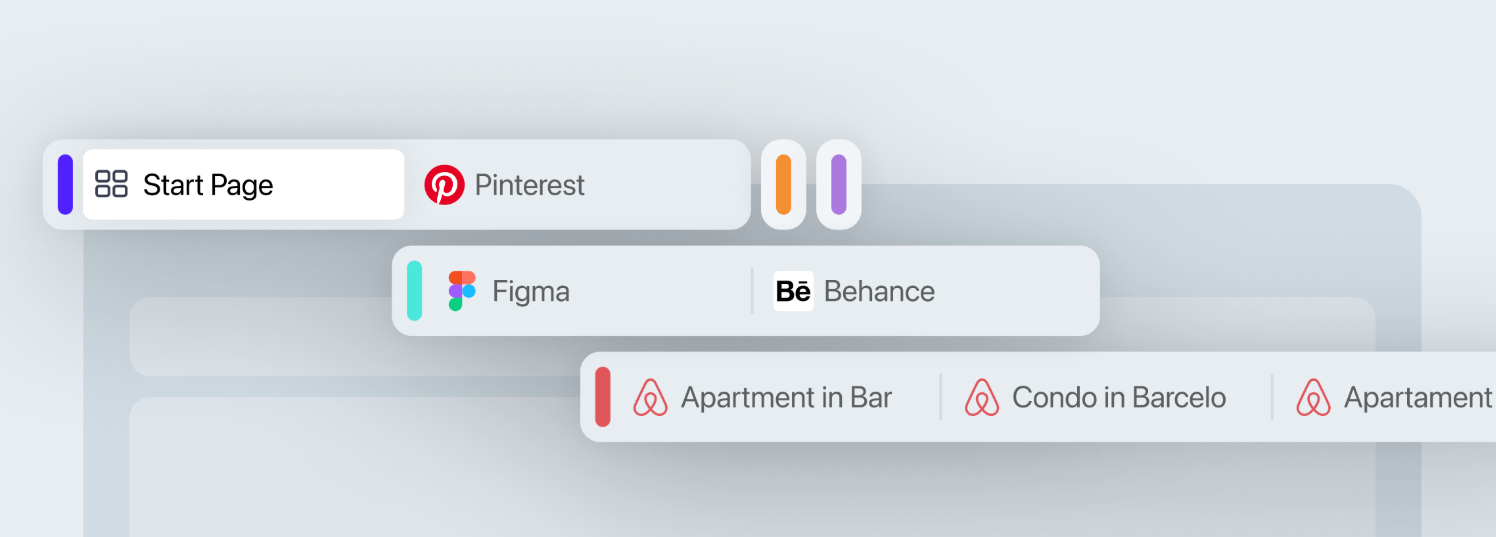Screen dimensions: 1496x537
Task: Toggle the red Airbnb tab group handle
Action: [603, 397]
